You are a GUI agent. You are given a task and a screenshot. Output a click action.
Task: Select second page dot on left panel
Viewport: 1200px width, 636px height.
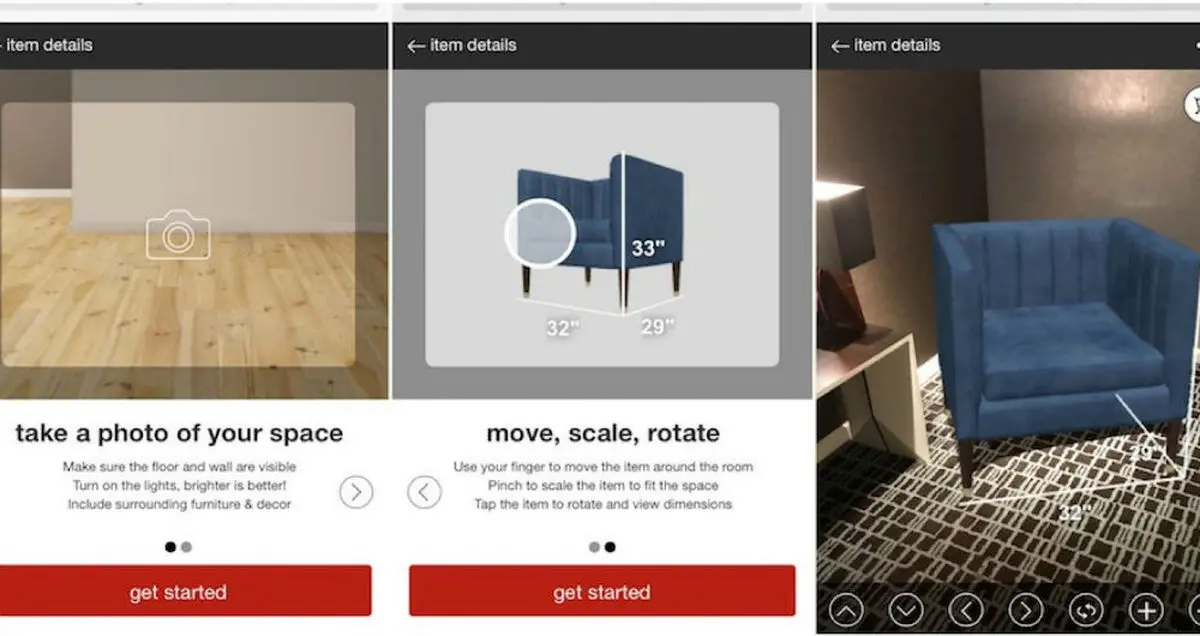pyautogui.click(x=186, y=547)
